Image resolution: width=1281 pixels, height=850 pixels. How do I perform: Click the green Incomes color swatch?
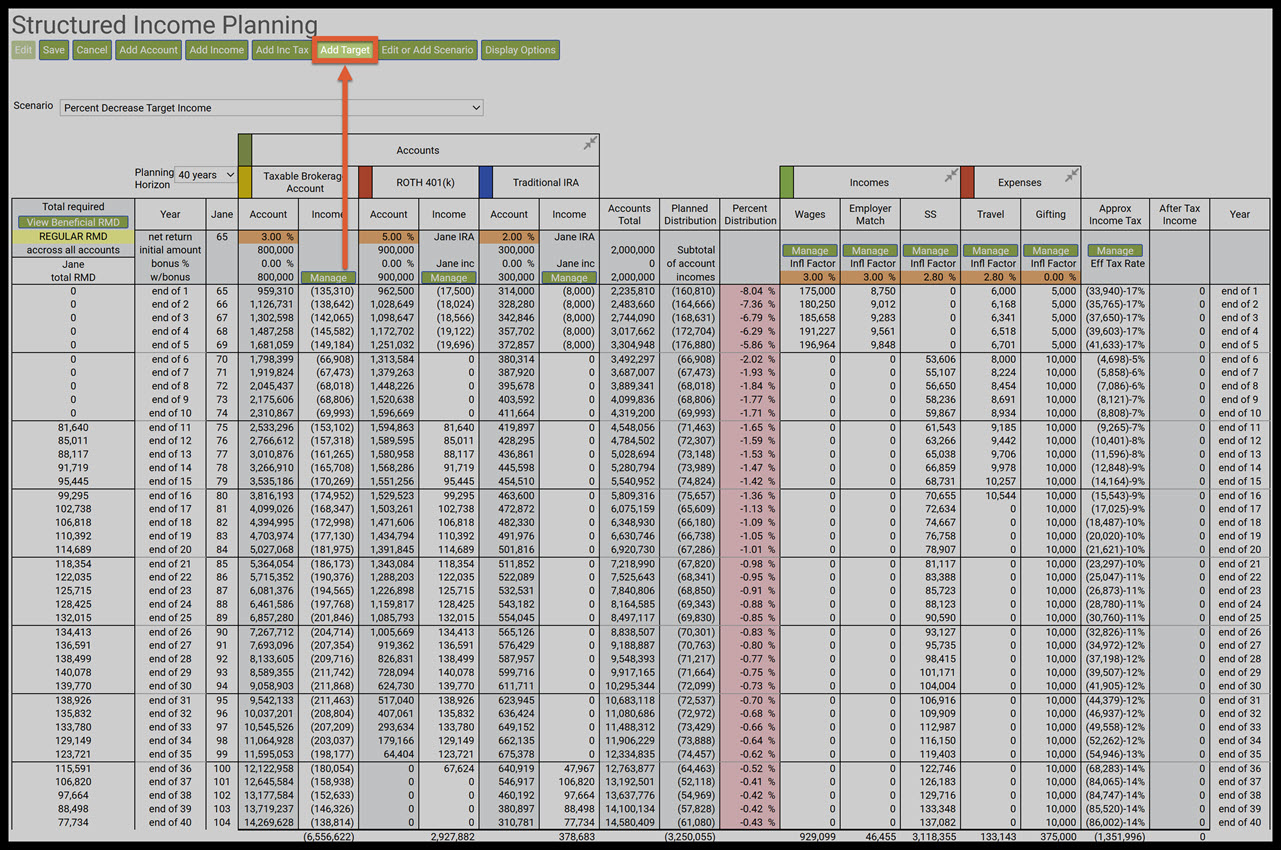pyautogui.click(x=787, y=182)
